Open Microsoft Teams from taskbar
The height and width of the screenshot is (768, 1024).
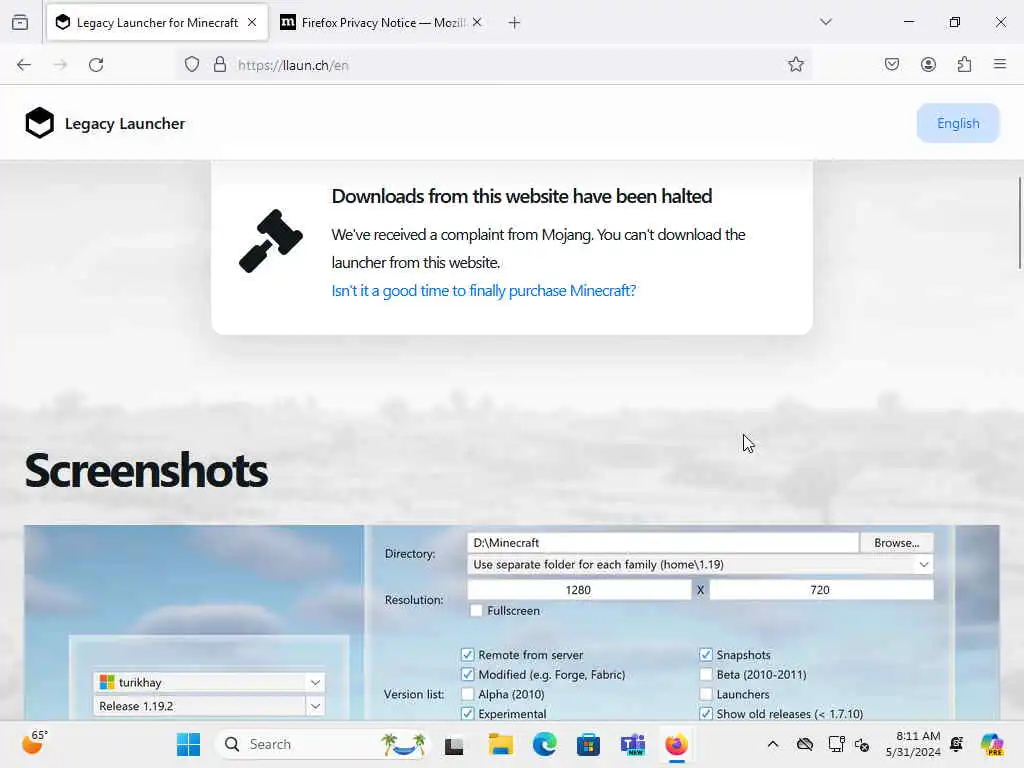click(x=633, y=744)
